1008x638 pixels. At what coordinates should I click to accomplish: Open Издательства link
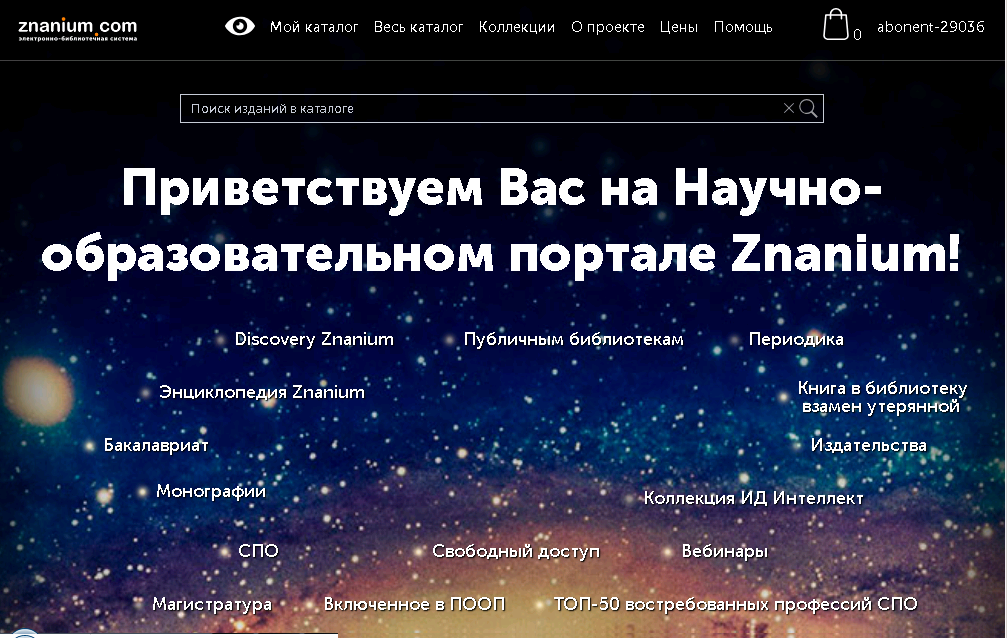(x=868, y=445)
